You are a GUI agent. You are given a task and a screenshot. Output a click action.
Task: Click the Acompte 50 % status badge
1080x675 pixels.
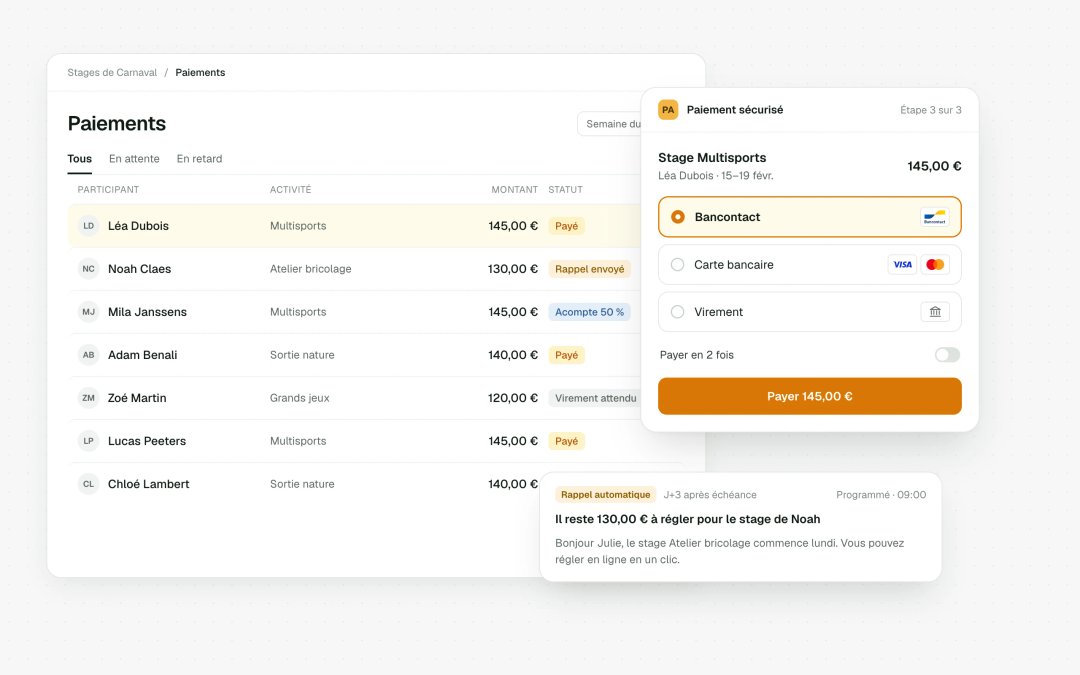point(590,312)
